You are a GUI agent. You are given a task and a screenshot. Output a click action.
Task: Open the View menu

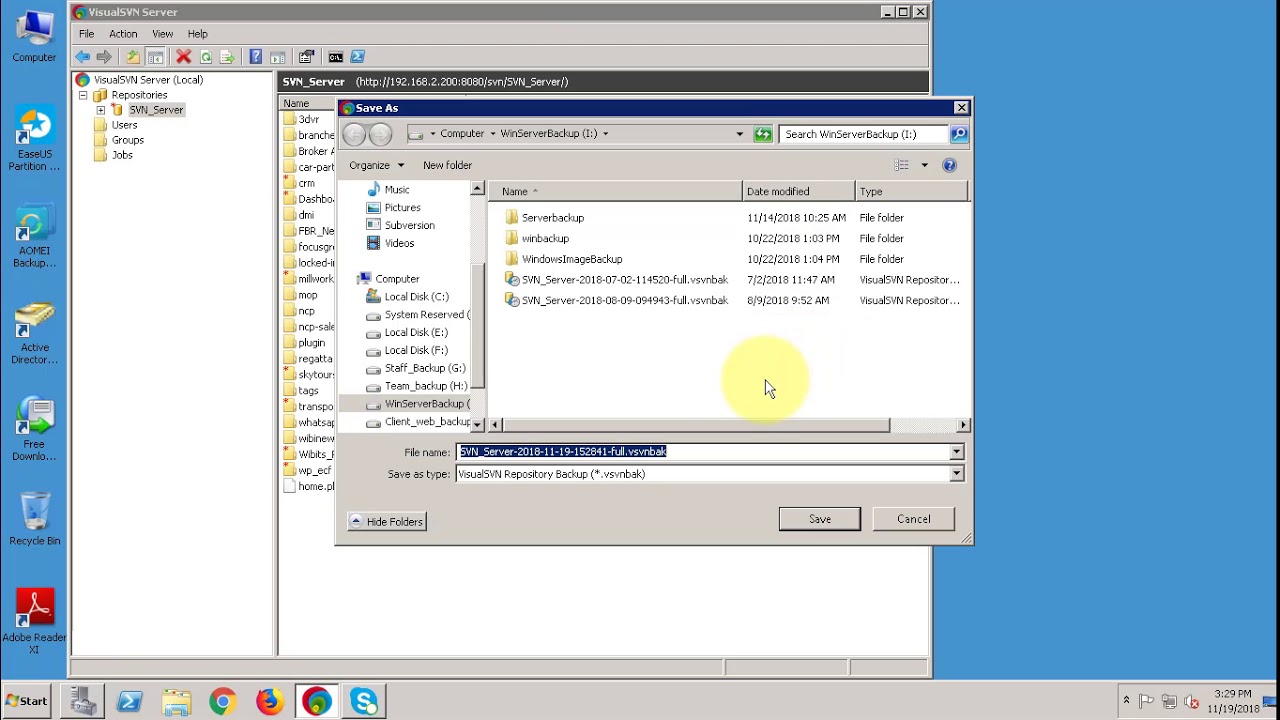point(162,34)
